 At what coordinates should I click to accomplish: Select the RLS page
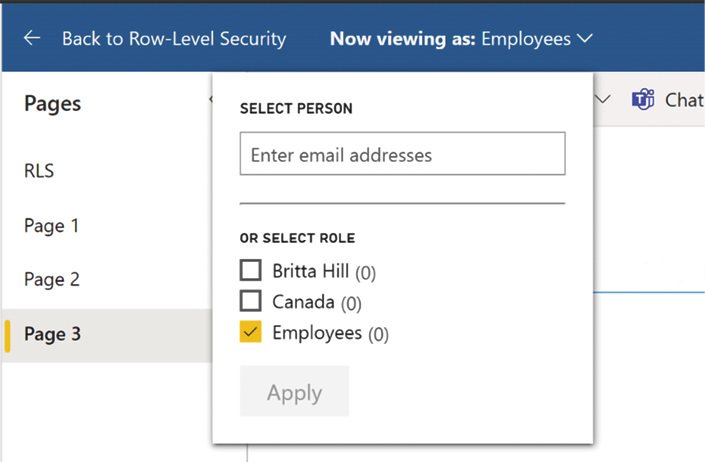39,171
